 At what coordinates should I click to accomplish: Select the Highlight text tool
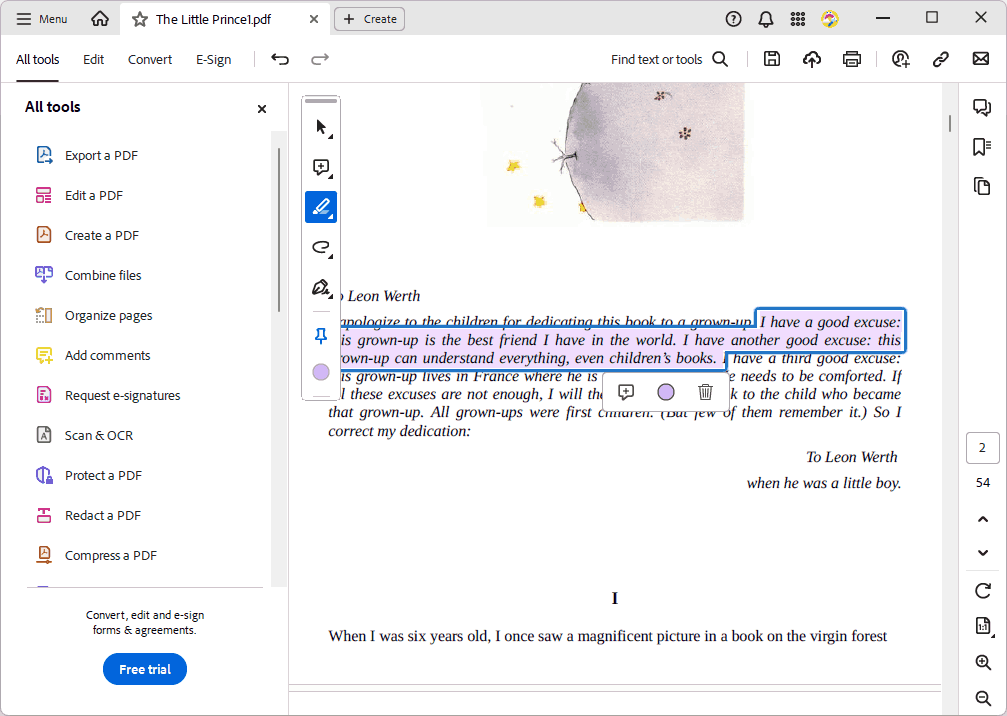(x=321, y=207)
